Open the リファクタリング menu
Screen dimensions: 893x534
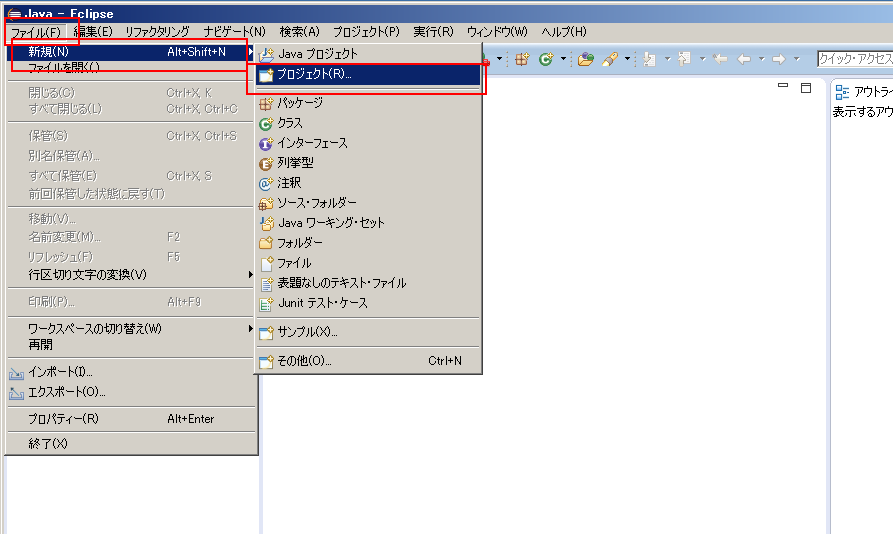157,32
